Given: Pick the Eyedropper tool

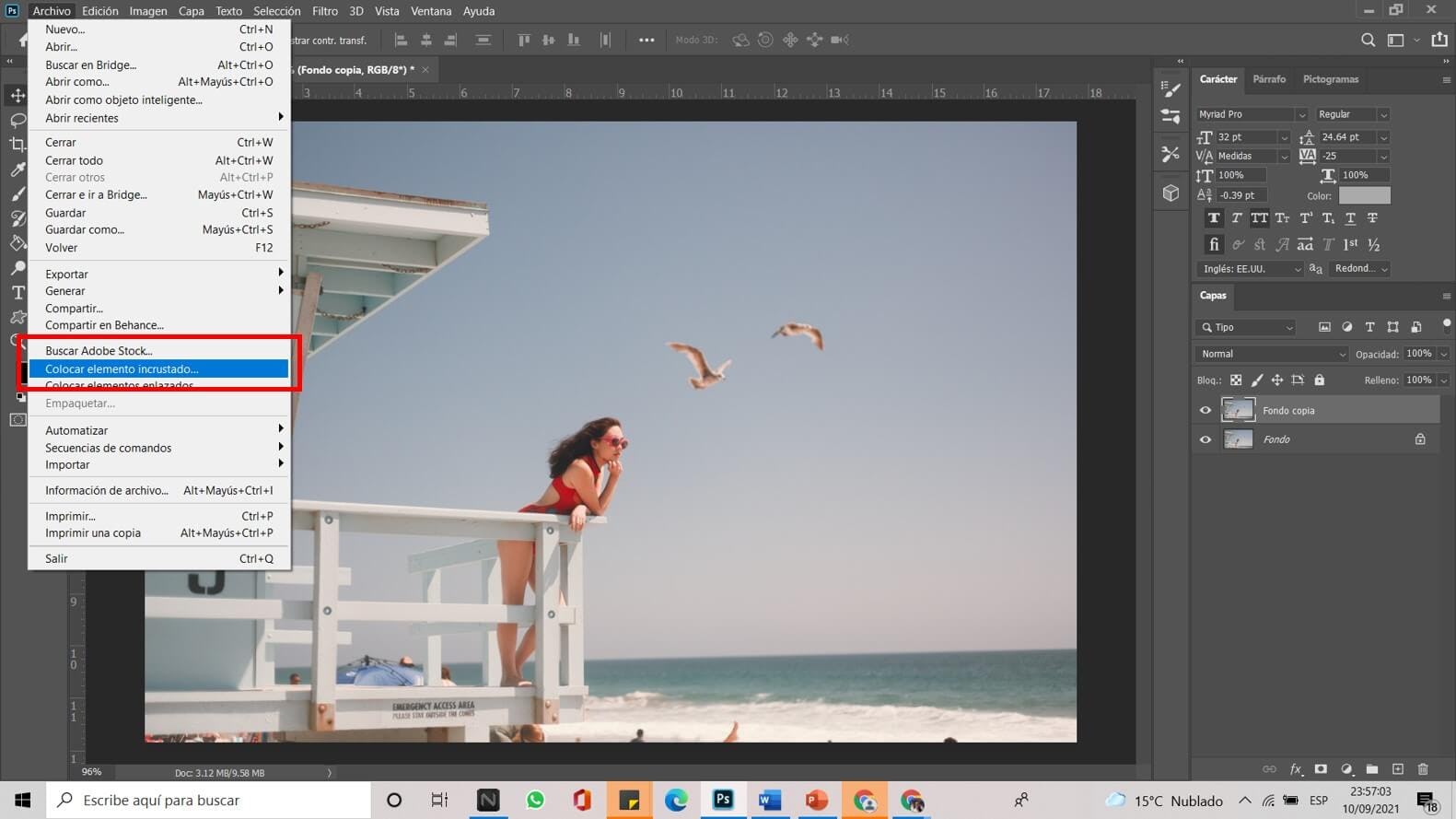Looking at the screenshot, I should click(x=17, y=169).
